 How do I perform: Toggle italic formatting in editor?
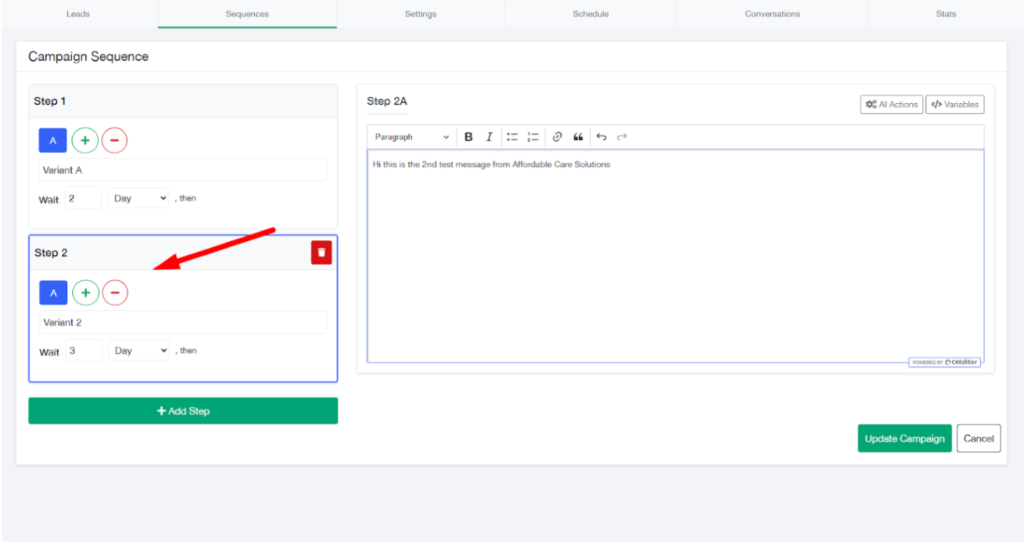tap(489, 137)
